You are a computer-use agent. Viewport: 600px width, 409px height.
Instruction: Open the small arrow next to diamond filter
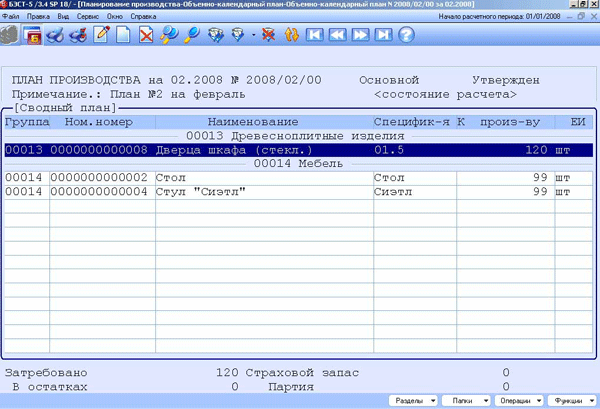pyautogui.click(x=253, y=35)
